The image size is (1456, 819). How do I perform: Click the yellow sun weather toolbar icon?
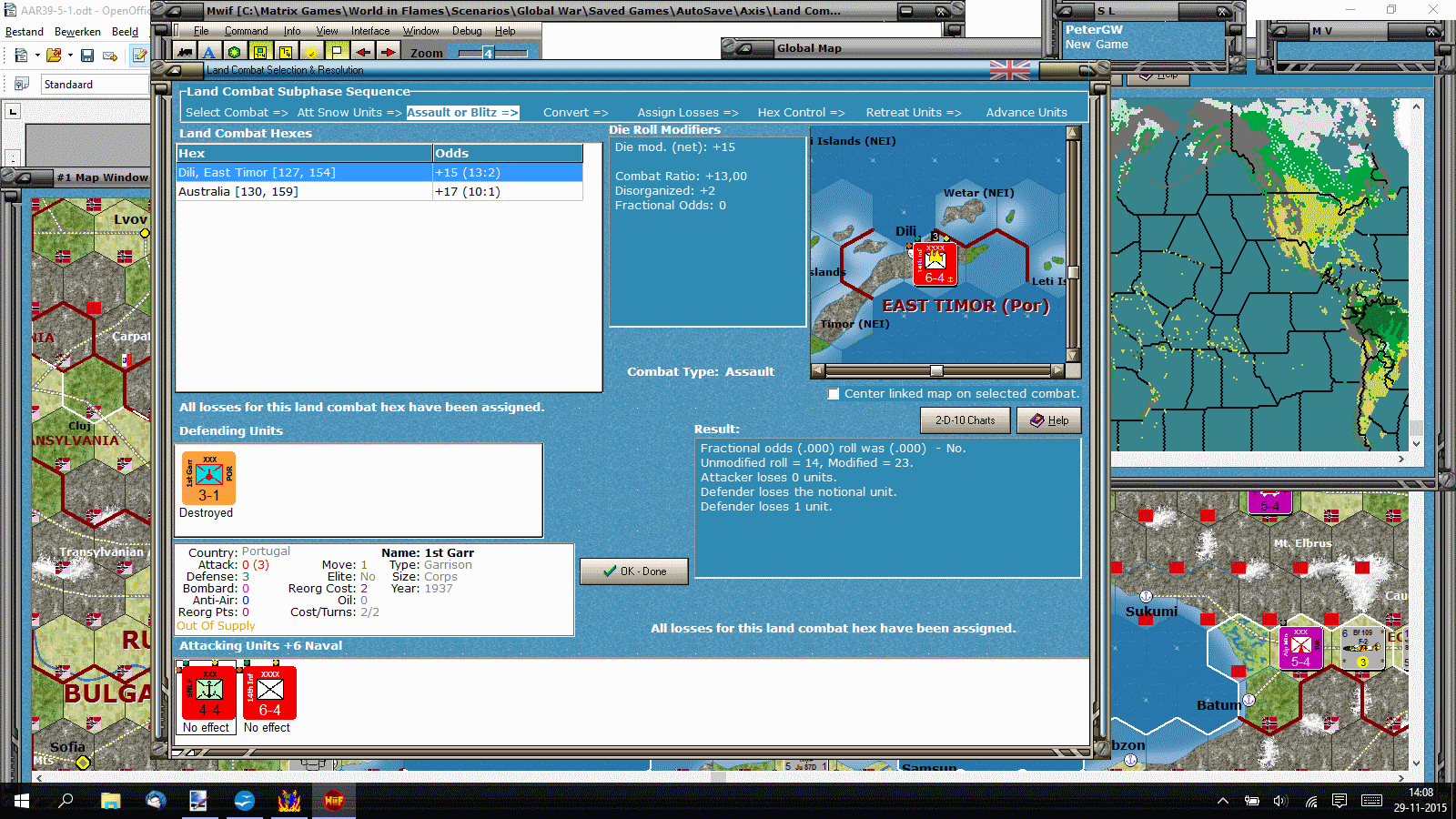pos(311,52)
